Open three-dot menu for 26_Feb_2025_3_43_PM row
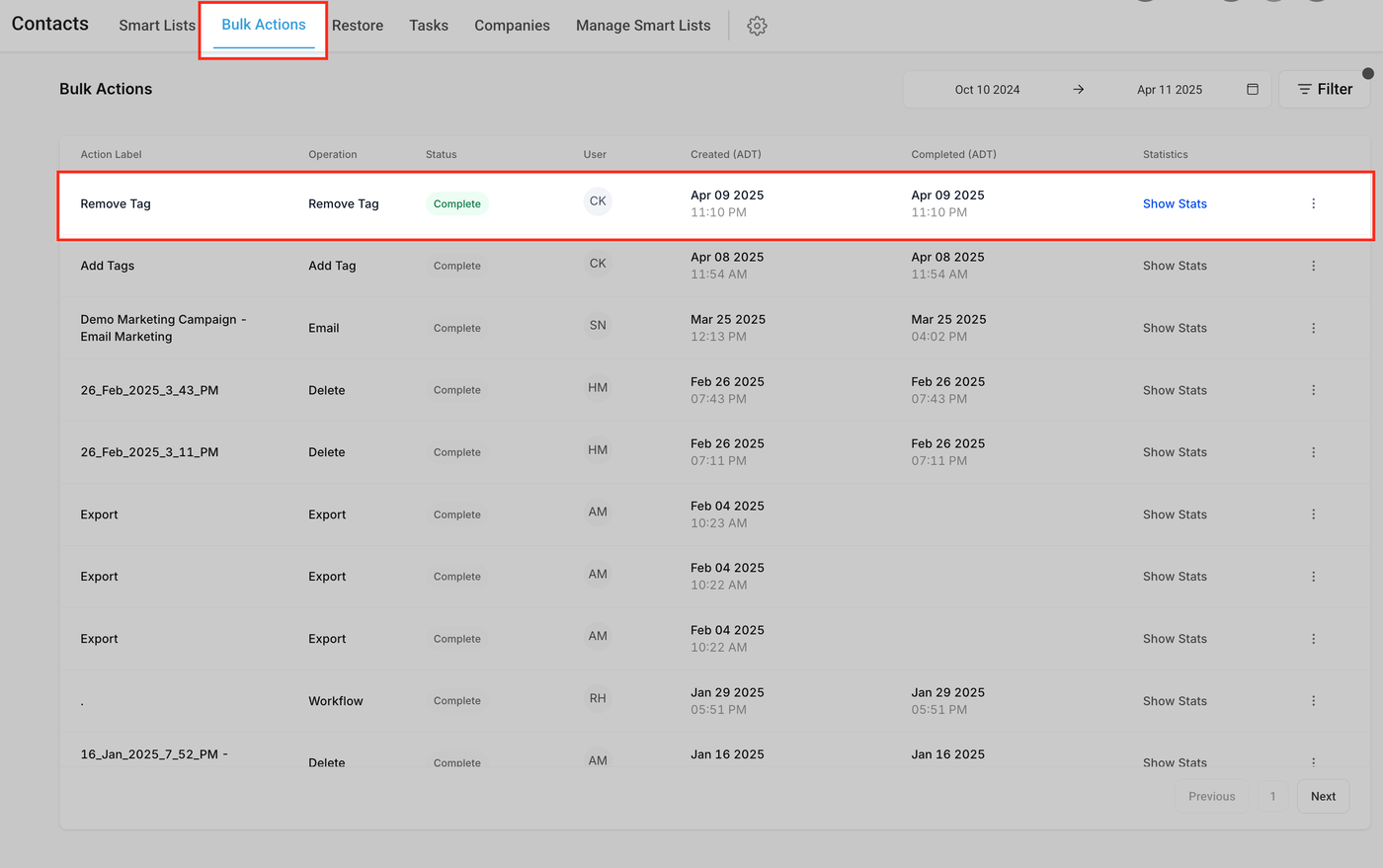The width and height of the screenshot is (1383, 868). tap(1313, 390)
